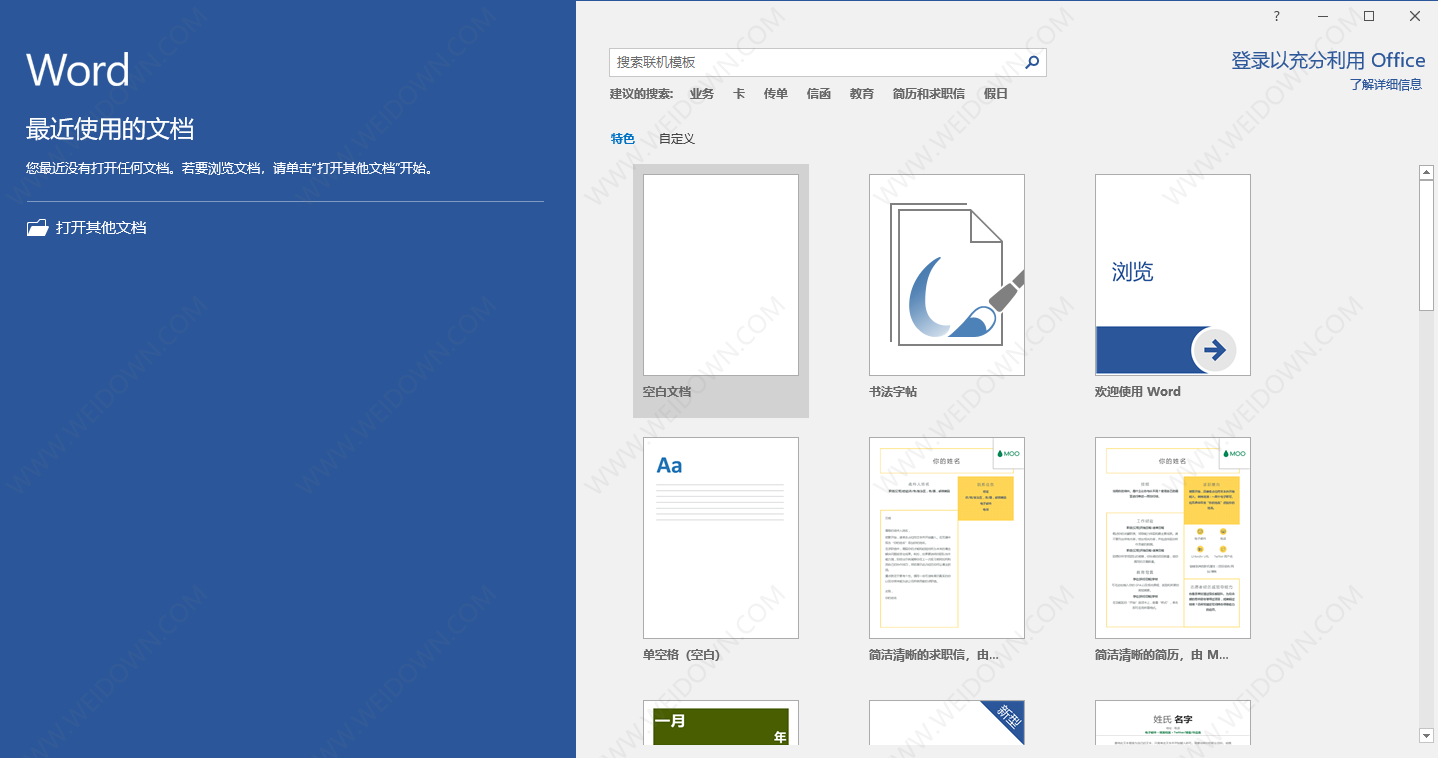This screenshot has width=1438, height=758.
Task: Choose the 简洁清晰的求职信 template
Action: (x=947, y=550)
